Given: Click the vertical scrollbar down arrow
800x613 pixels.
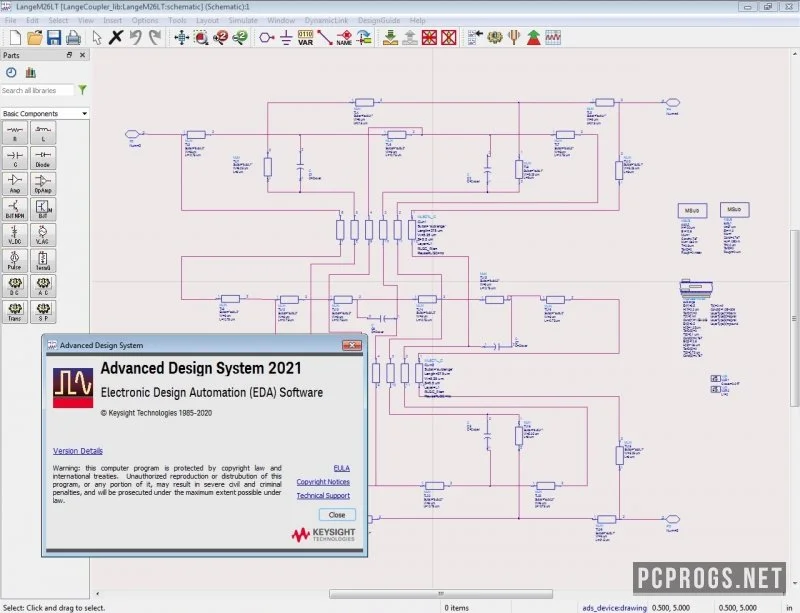Looking at the screenshot, I should tap(795, 583).
